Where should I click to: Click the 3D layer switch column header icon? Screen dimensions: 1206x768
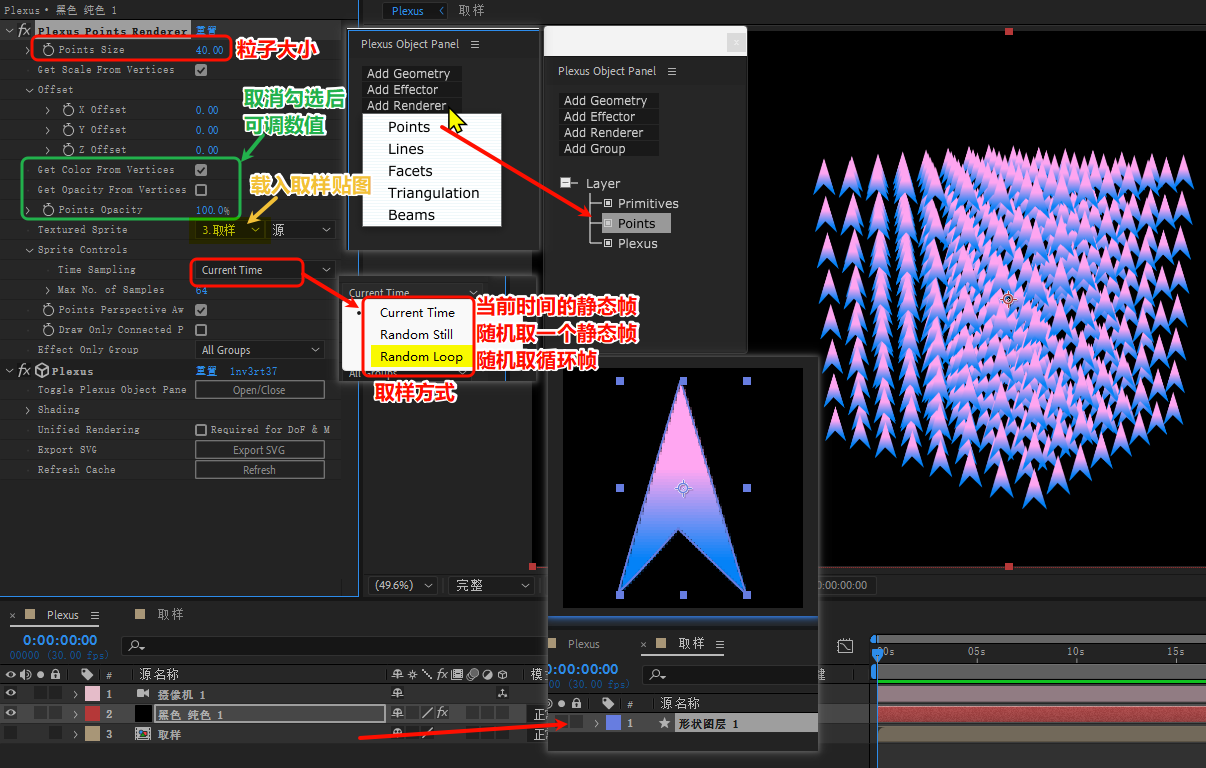[x=503, y=674]
